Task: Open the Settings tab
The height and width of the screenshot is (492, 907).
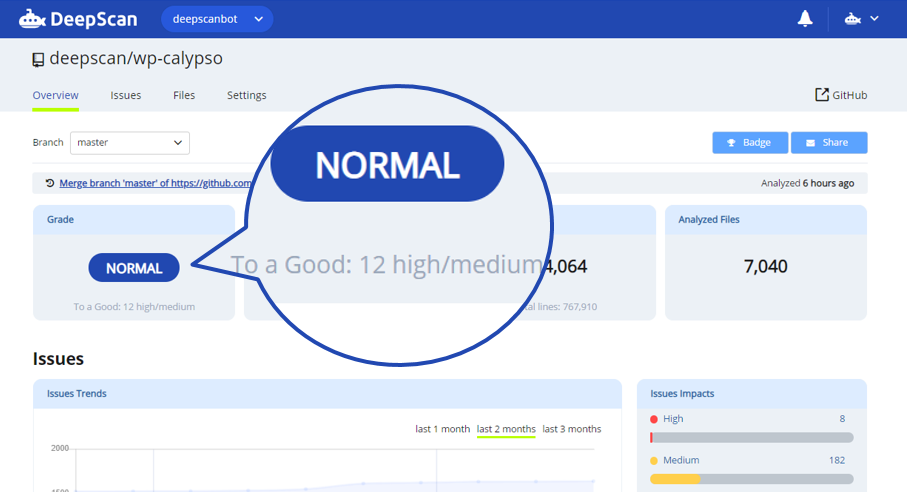Action: (246, 95)
